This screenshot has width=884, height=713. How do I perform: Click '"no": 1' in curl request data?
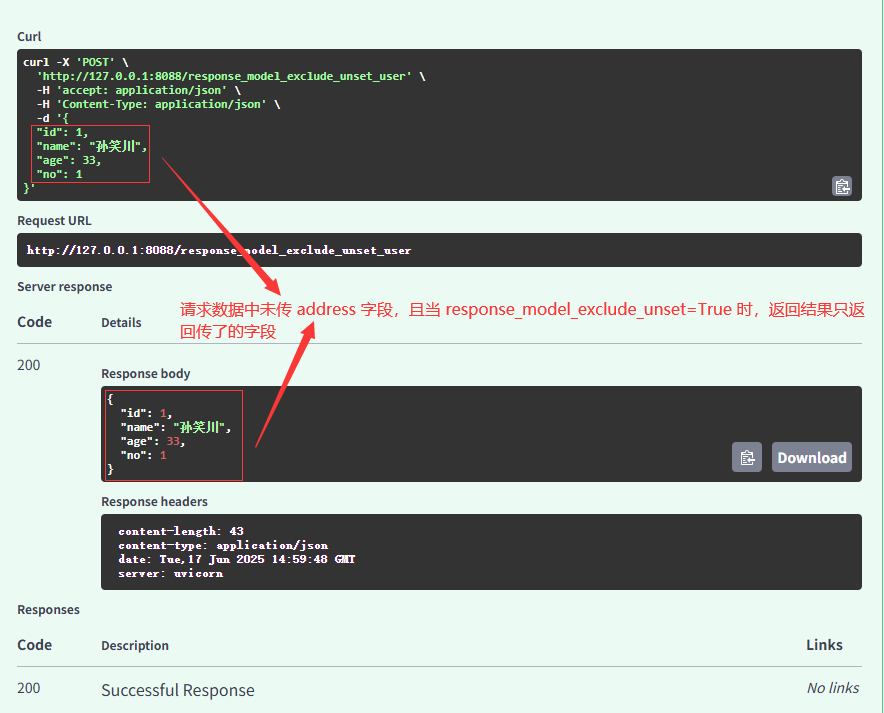pyautogui.click(x=60, y=174)
